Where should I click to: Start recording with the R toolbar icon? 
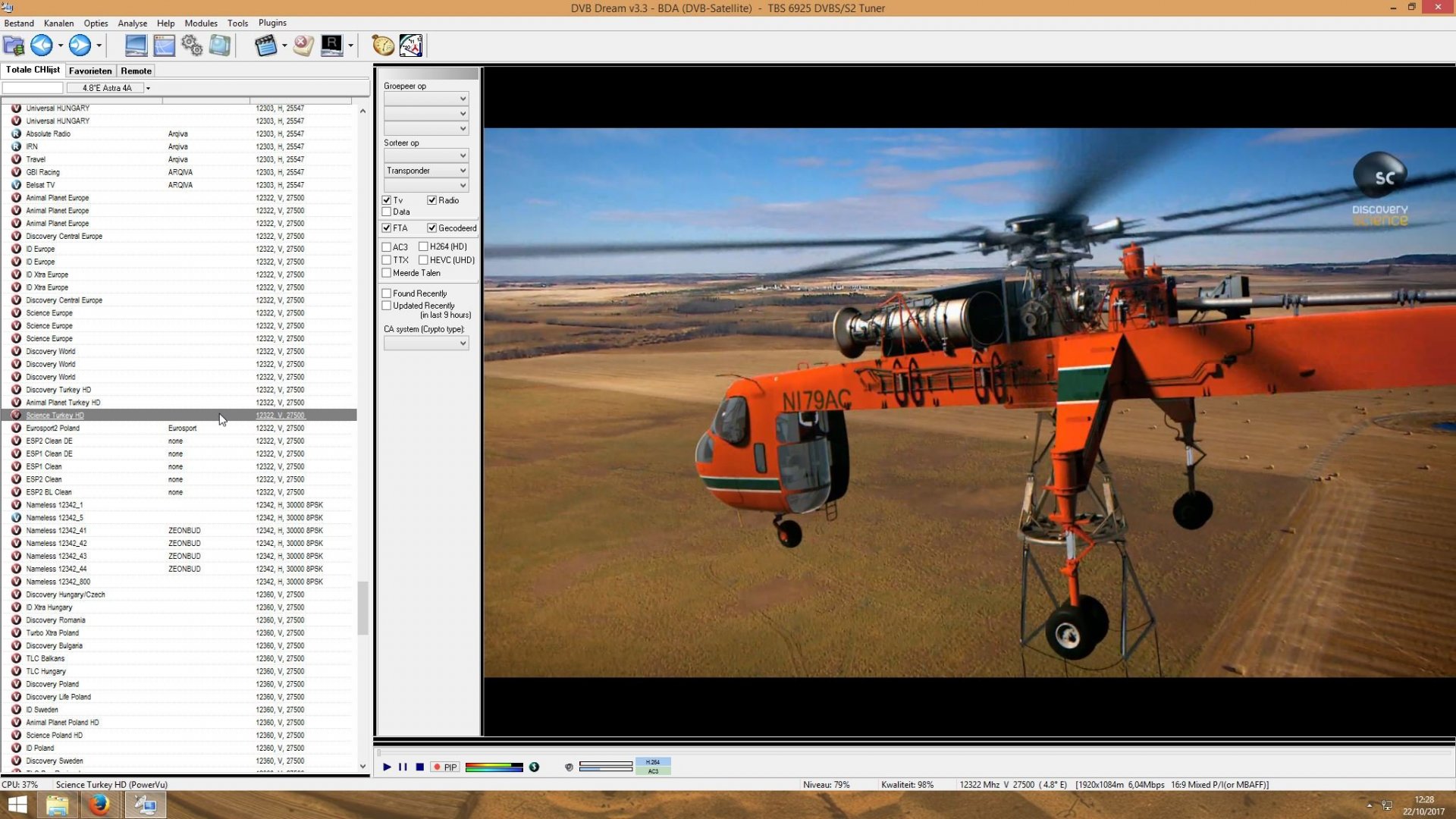point(331,45)
